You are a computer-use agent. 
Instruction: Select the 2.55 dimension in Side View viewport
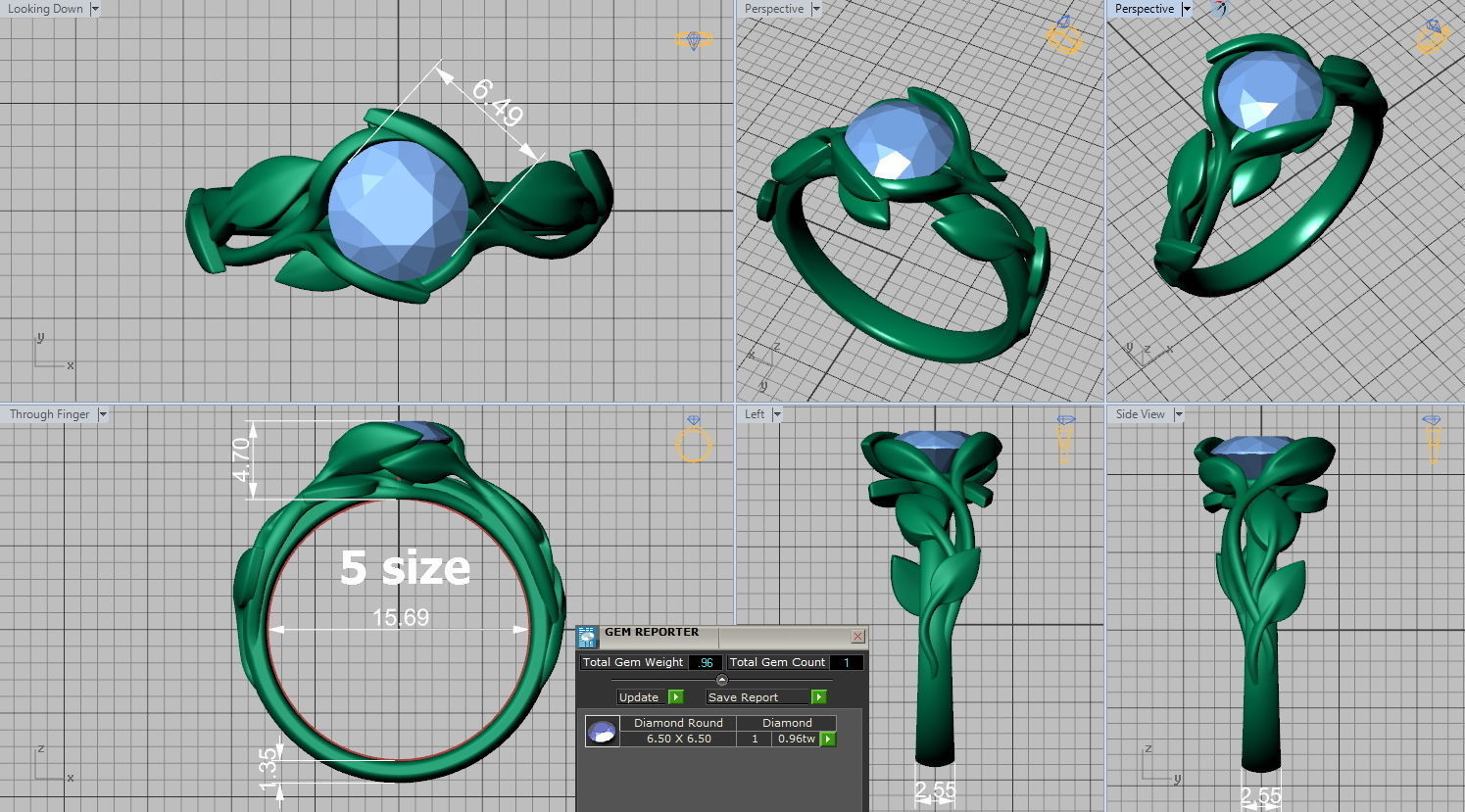[x=1260, y=795]
